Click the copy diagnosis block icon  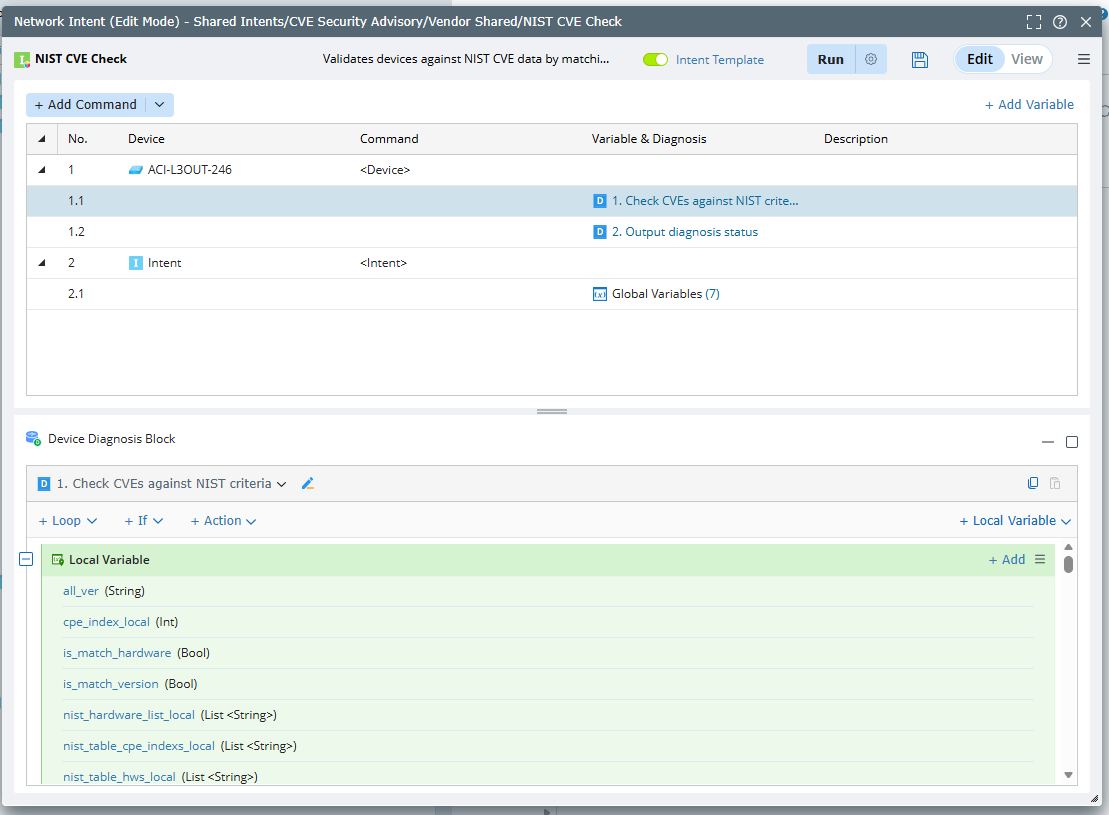1033,484
